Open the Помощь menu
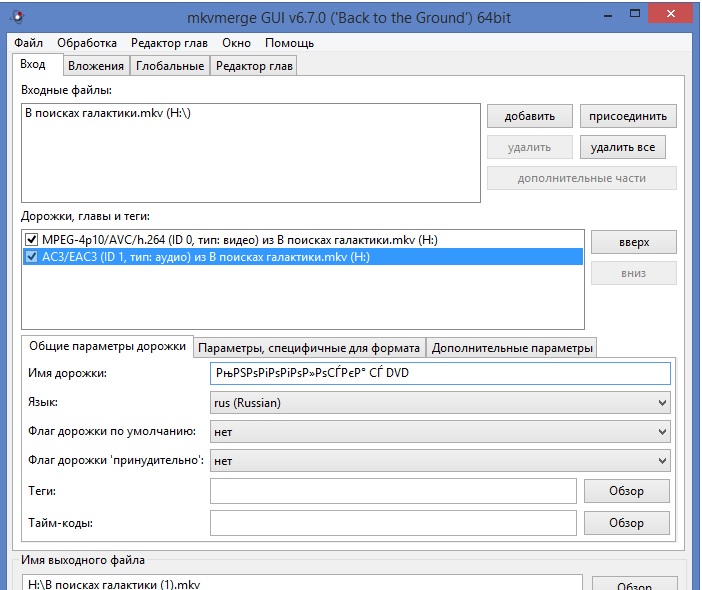The image size is (702, 590). (x=289, y=43)
